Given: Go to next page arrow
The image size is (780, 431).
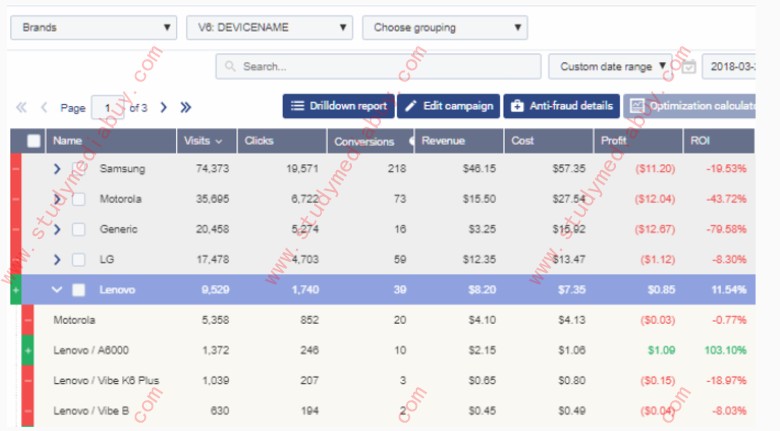Looking at the screenshot, I should 163,108.
